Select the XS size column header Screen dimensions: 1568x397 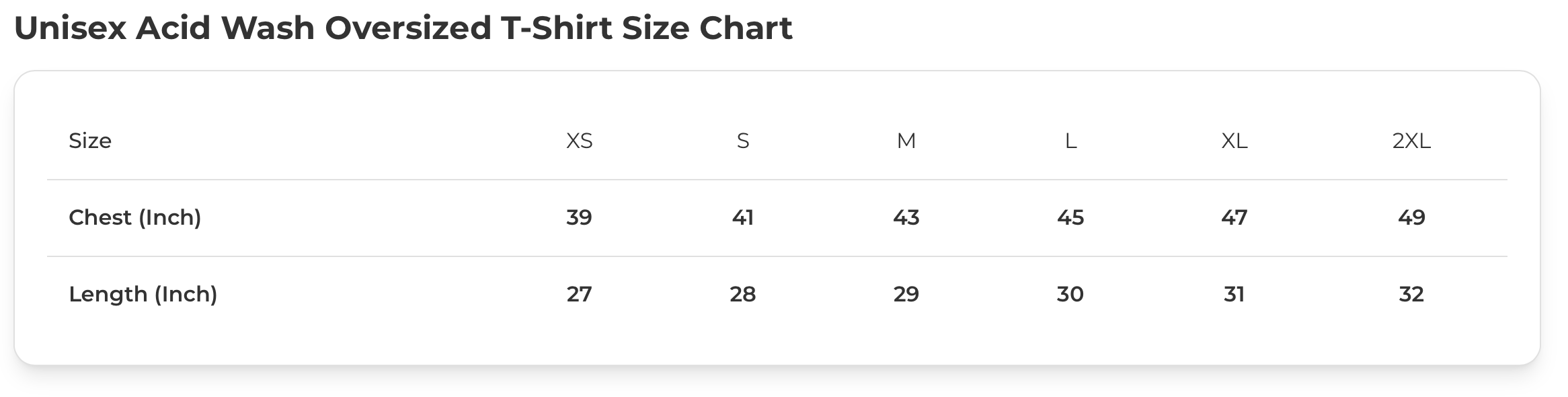click(579, 141)
